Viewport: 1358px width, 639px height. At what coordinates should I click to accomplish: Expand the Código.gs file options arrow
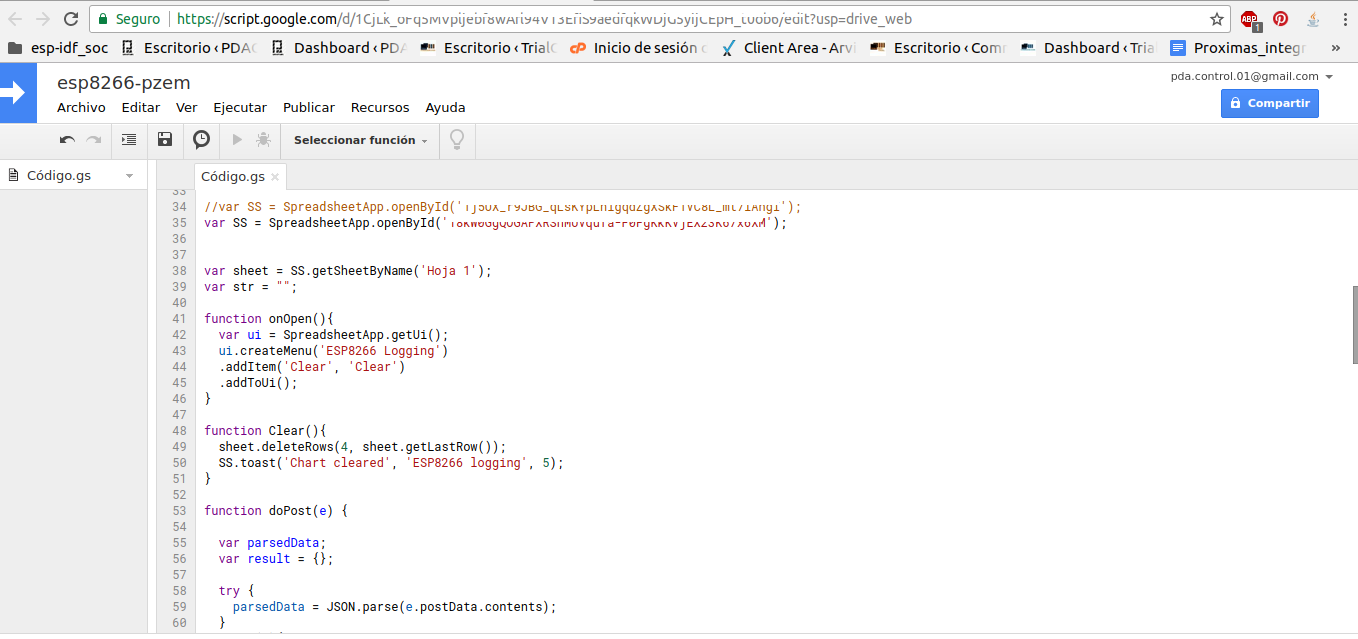(129, 176)
